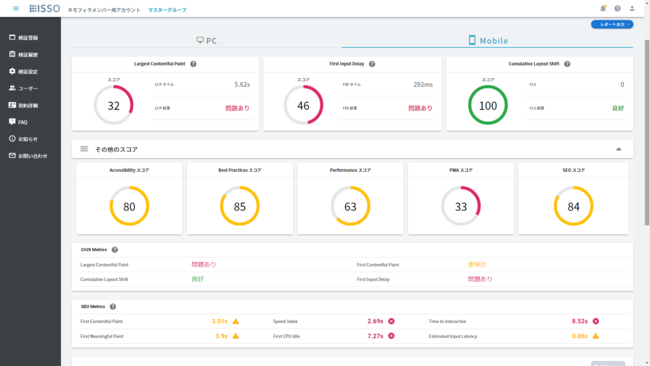Click help icon beside Largest Contentful Paint
This screenshot has width=650, height=366.
193,64
